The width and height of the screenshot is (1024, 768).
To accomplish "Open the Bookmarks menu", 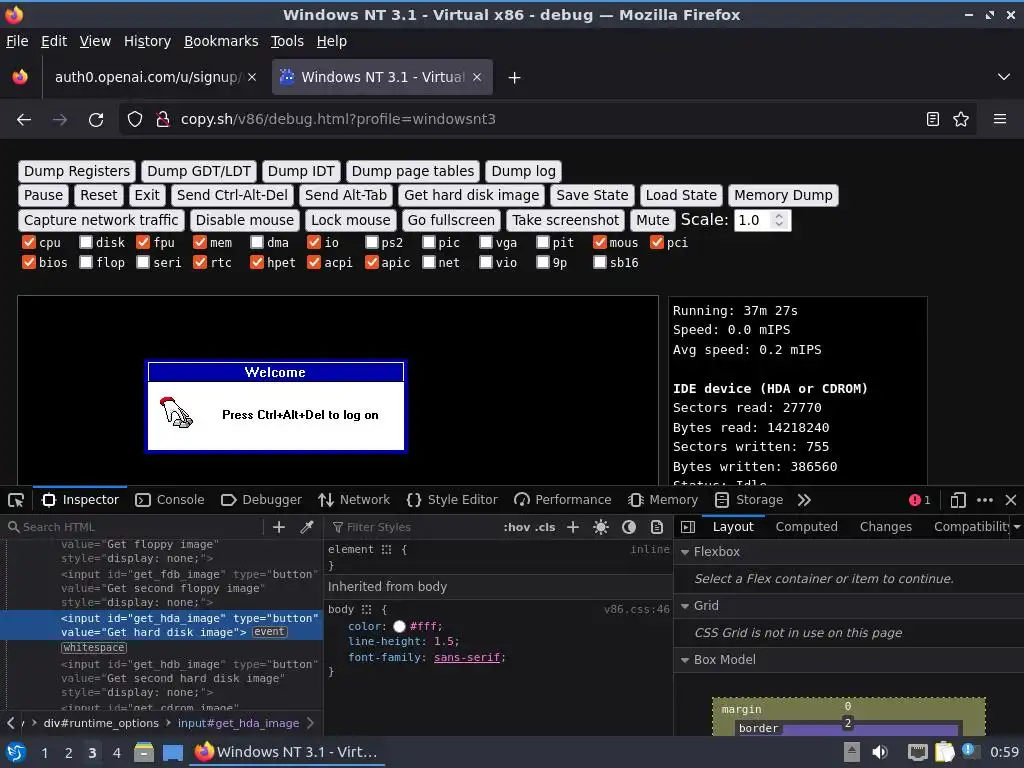I will click(221, 41).
